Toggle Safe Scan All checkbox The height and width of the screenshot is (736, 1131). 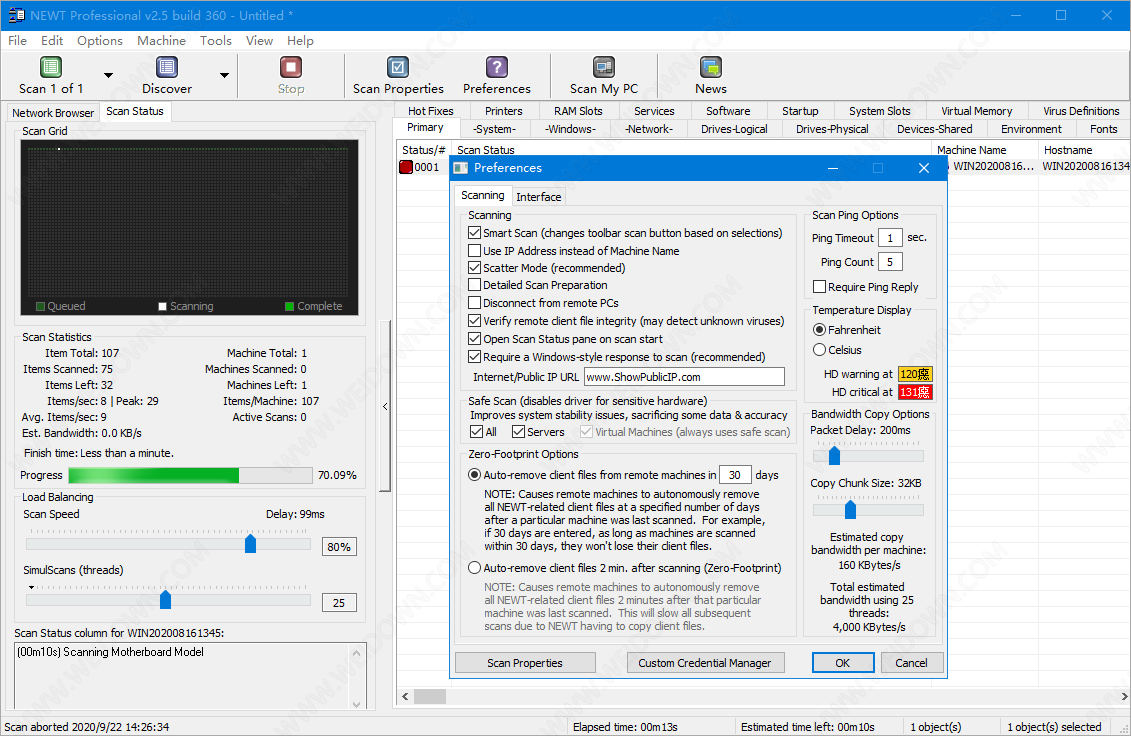pos(477,432)
